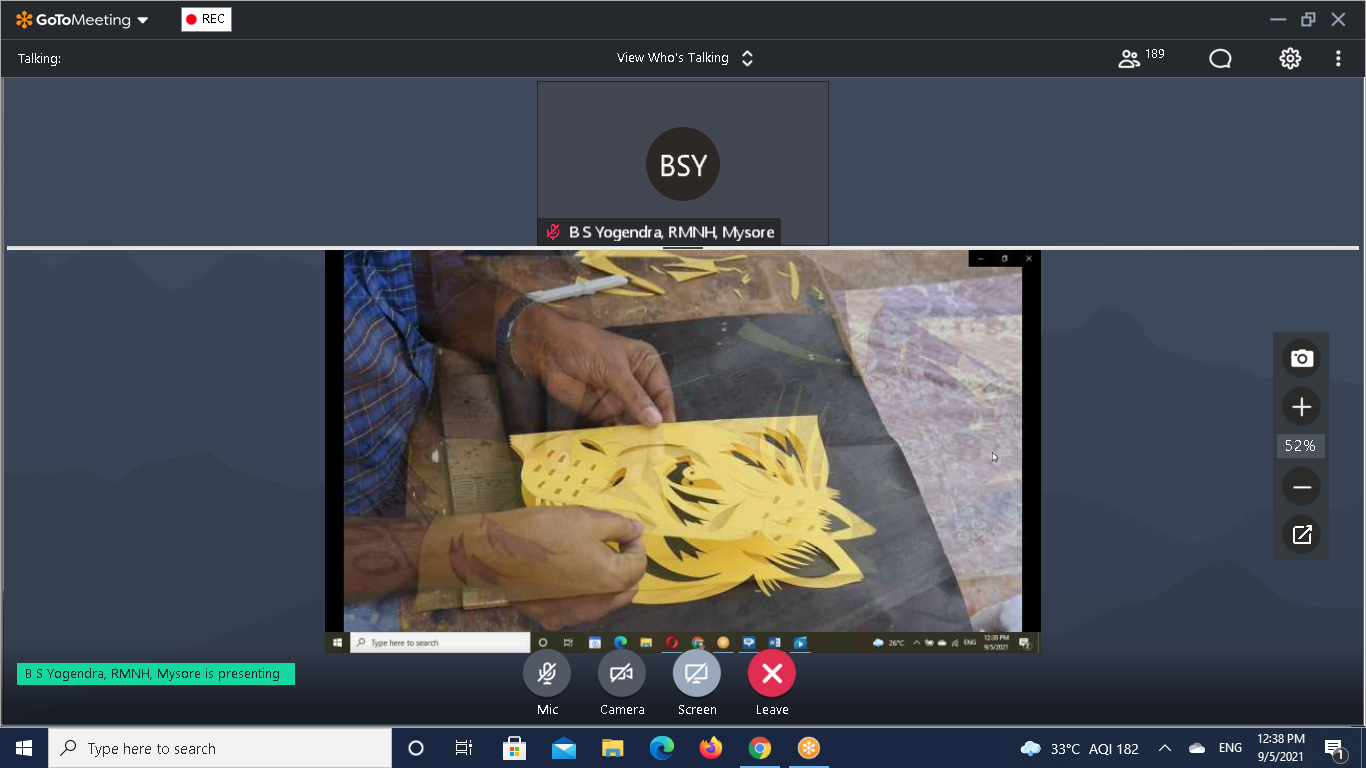Leave the meeting
Viewport: 1366px width, 768px height.
click(772, 674)
